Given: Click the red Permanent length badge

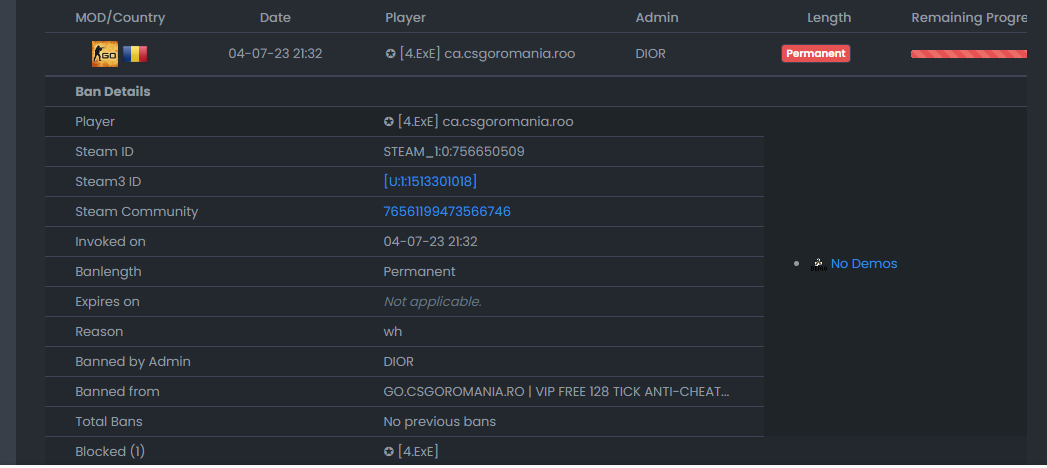Looking at the screenshot, I should [815, 53].
